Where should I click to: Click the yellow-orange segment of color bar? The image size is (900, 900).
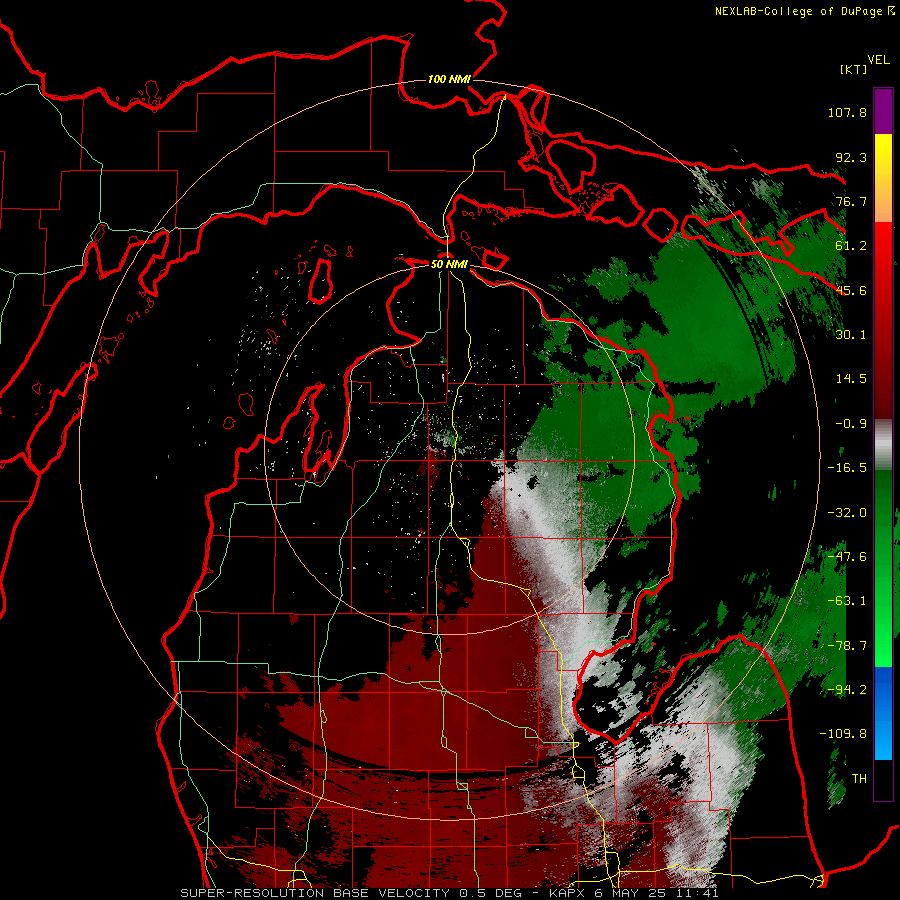(x=883, y=178)
